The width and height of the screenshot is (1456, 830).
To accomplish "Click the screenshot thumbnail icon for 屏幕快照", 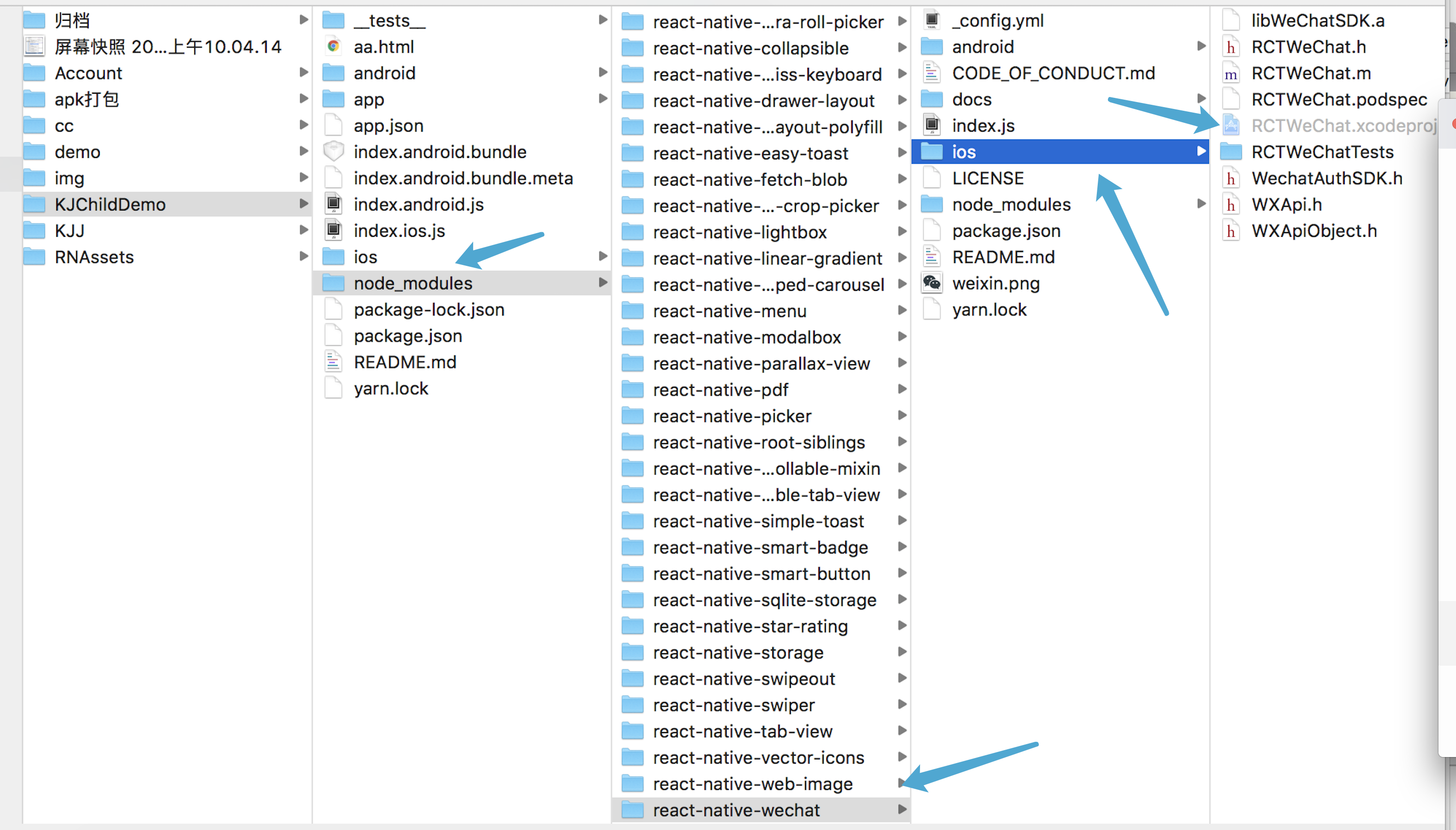I will 34,46.
